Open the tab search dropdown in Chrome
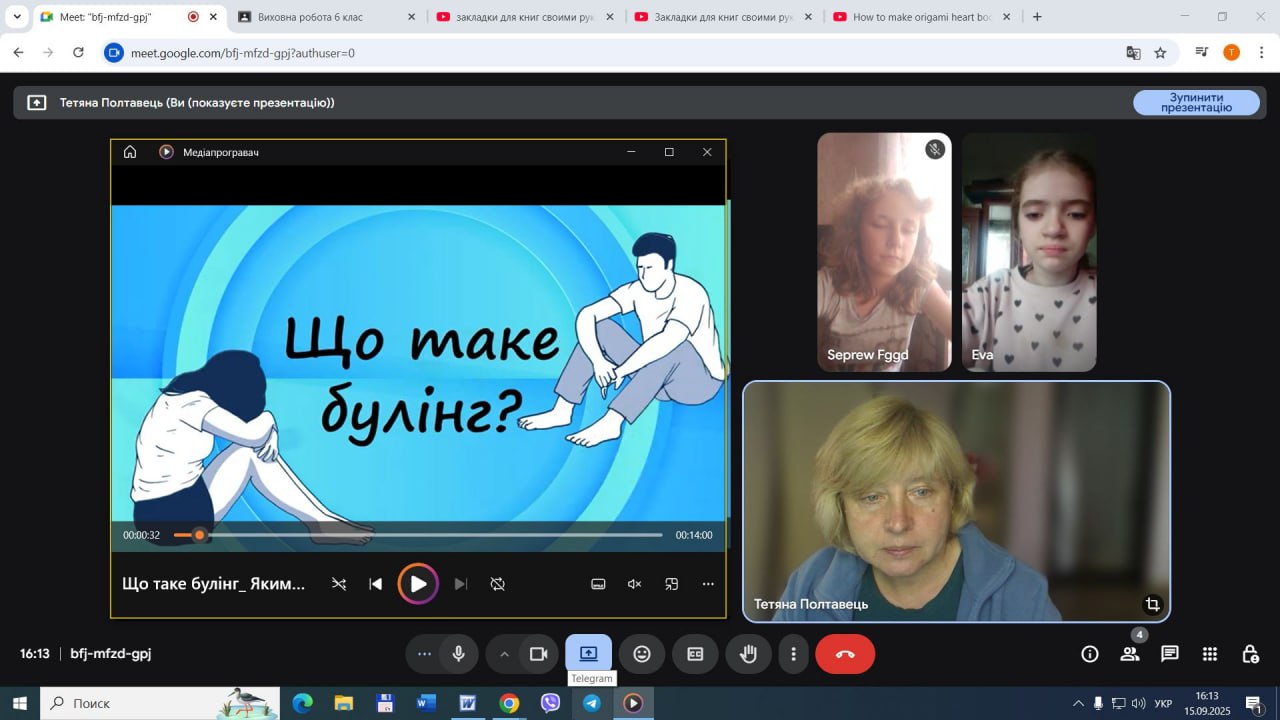This screenshot has height=720, width=1280. (17, 17)
